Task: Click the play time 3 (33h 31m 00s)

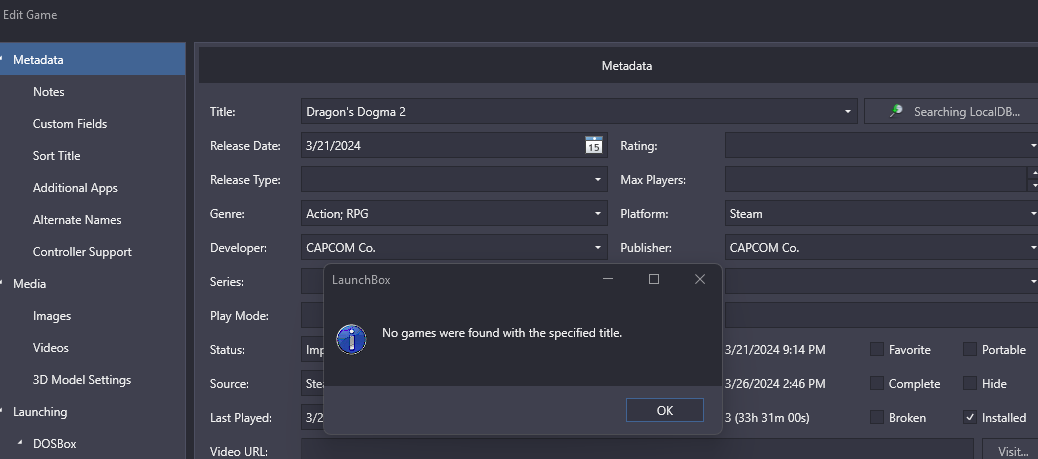Action: [767, 418]
